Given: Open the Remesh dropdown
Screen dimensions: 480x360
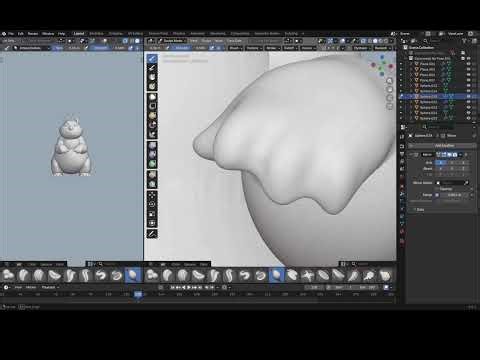Looking at the screenshot, I should pyautogui.click(x=382, y=48).
